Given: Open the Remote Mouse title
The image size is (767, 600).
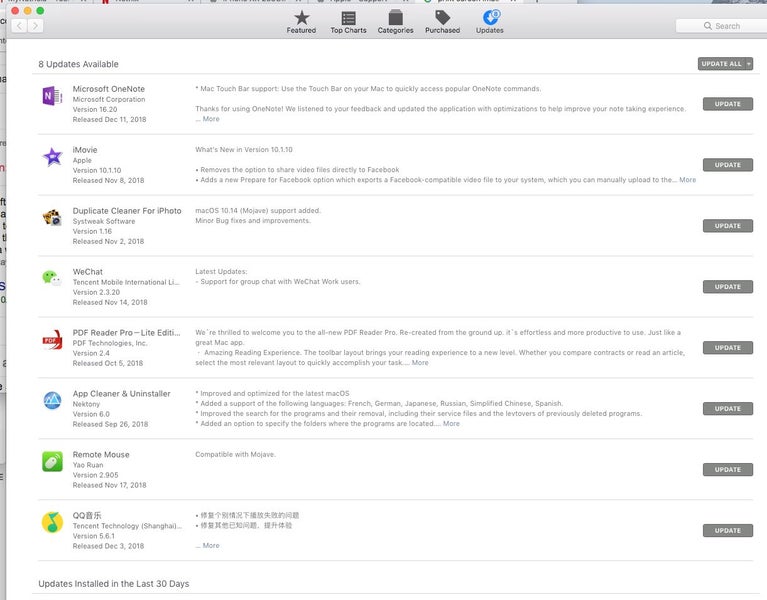Looking at the screenshot, I should [x=101, y=455].
